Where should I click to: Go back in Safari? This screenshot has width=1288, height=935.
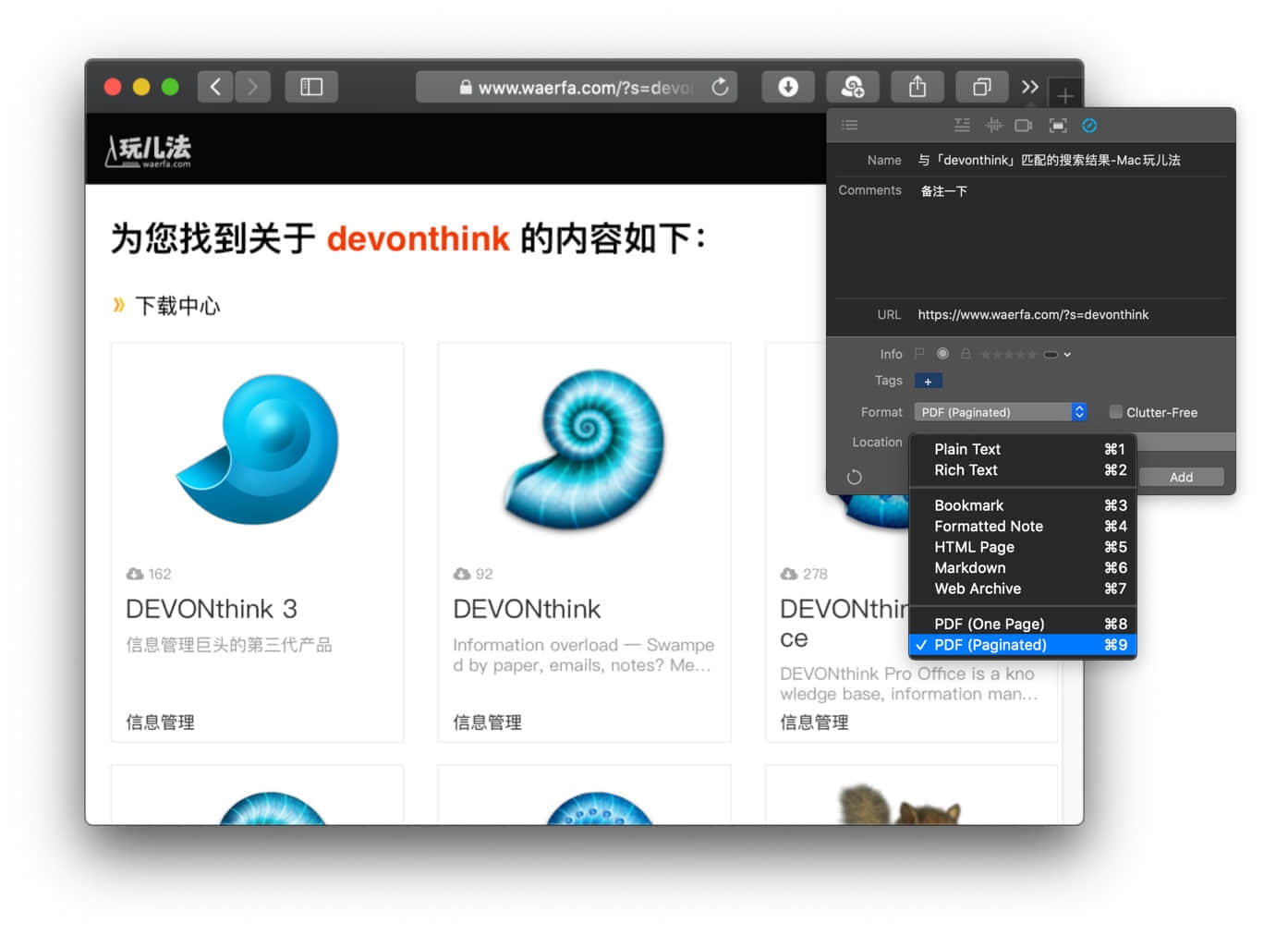(215, 87)
